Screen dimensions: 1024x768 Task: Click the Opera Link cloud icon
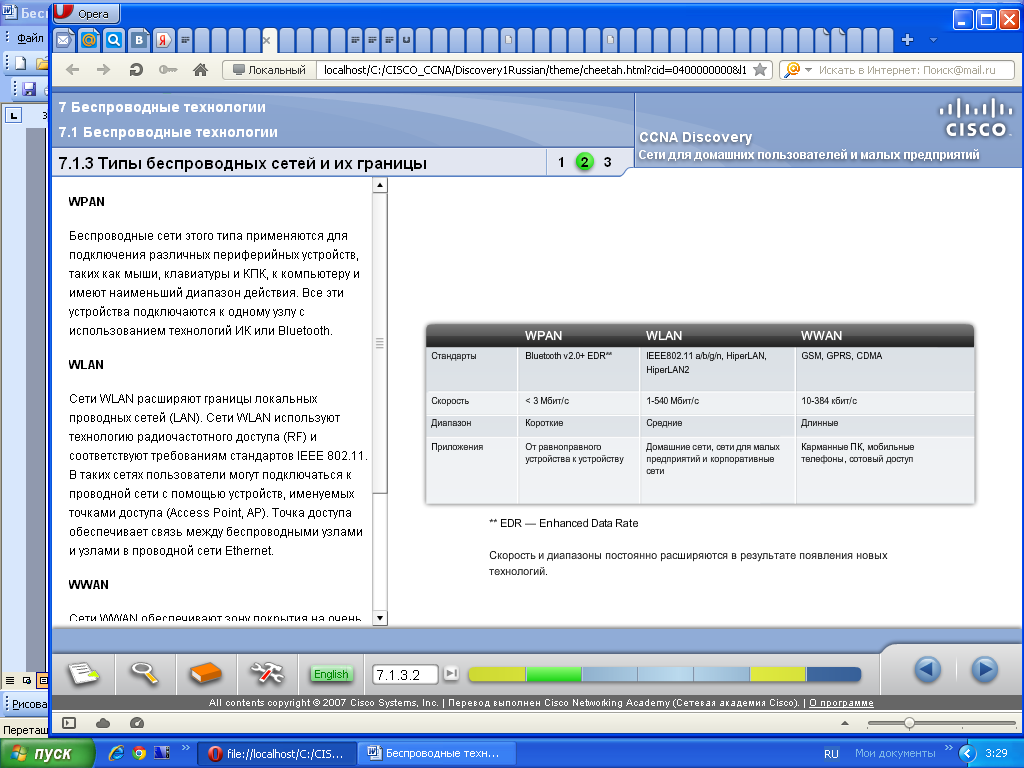pyautogui.click(x=103, y=723)
